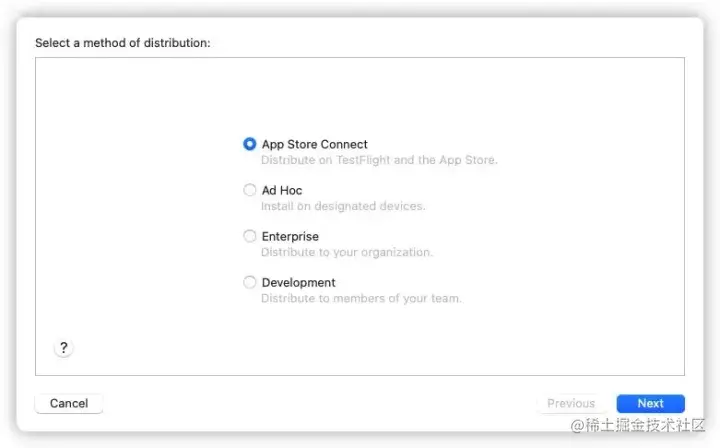This screenshot has height=448, width=720.
Task: Select the Enterprise radio button
Action: point(249,236)
